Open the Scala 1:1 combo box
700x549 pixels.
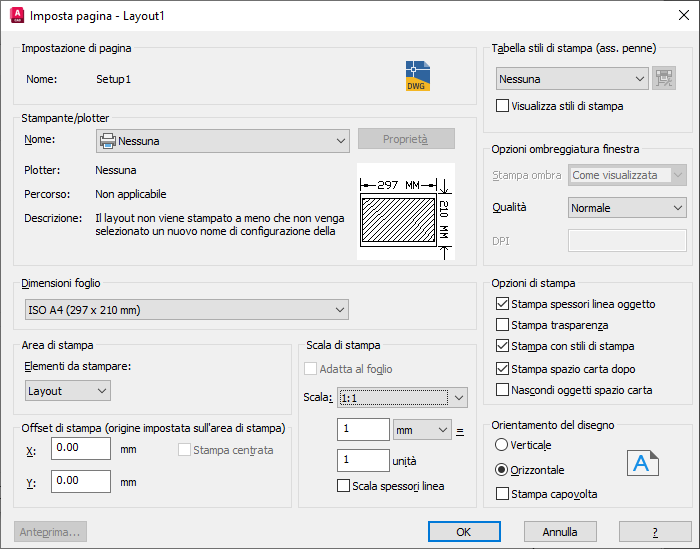point(402,398)
